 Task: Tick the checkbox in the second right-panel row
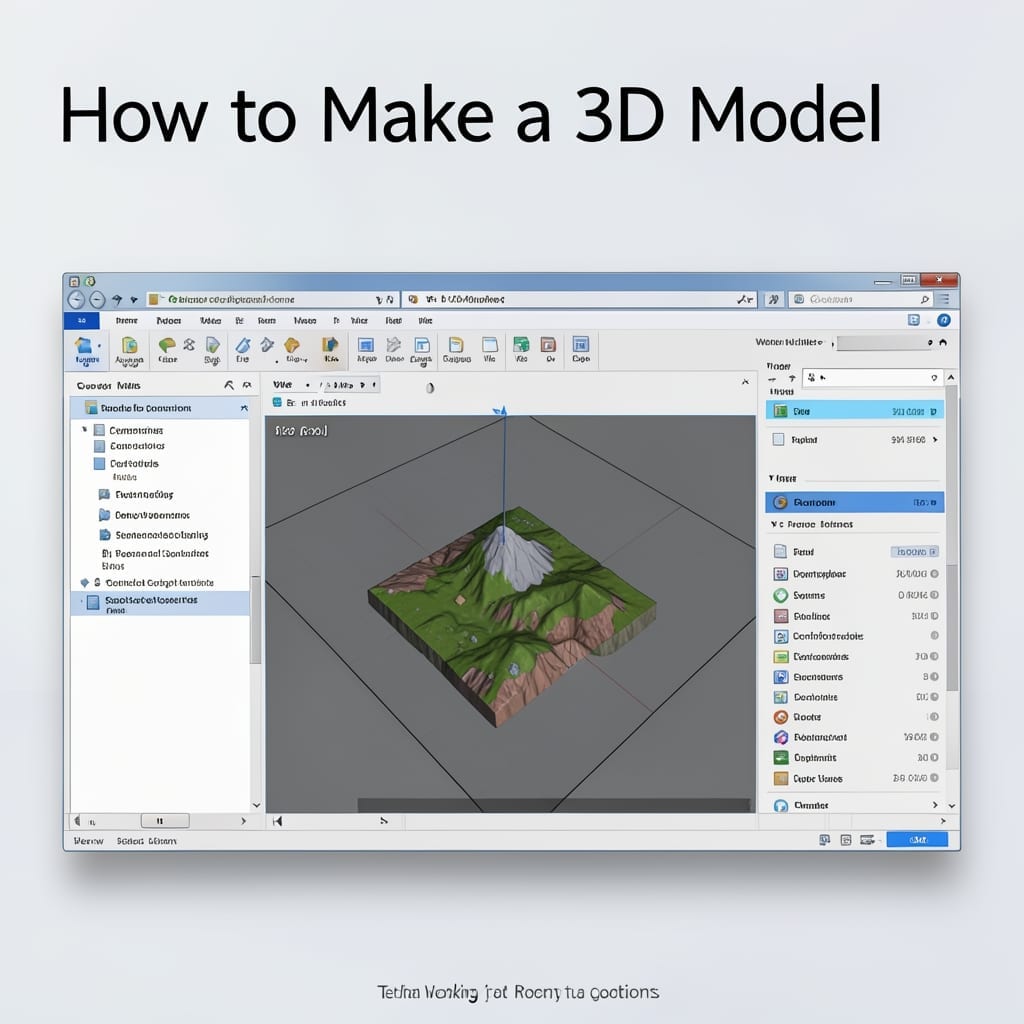tap(778, 440)
